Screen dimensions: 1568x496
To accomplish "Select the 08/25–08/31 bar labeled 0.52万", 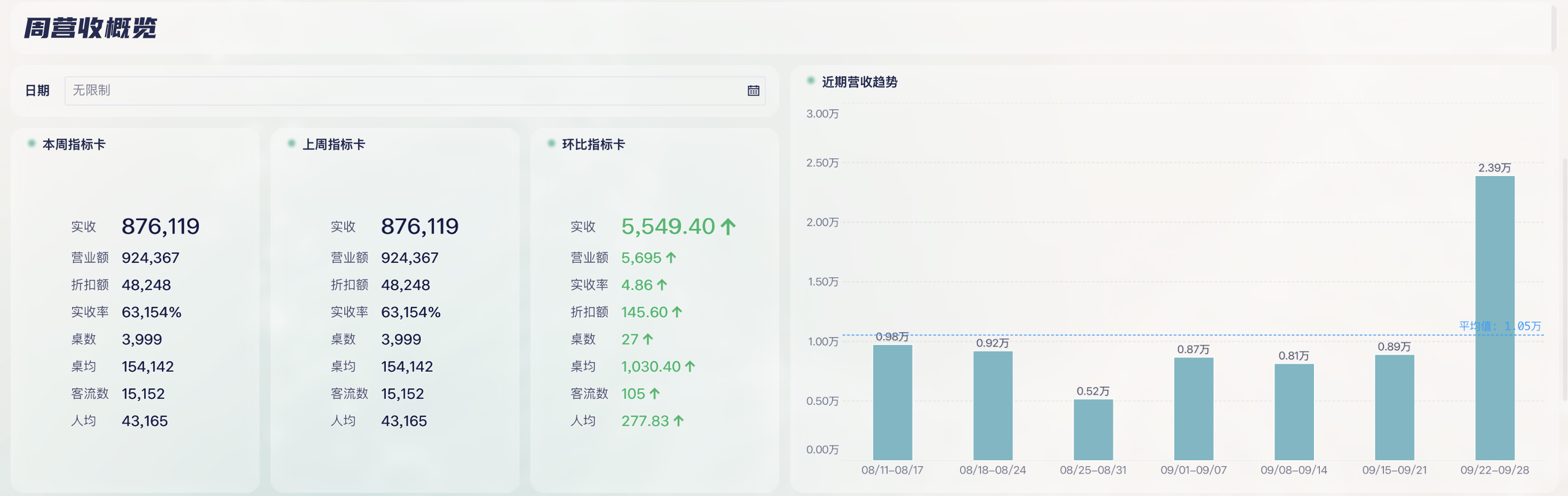I will (1092, 429).
